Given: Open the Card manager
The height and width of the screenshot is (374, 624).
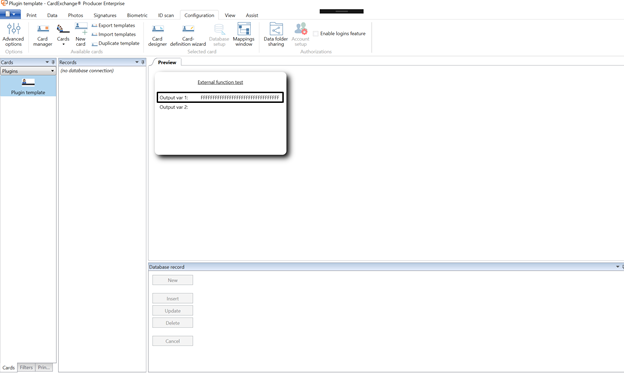Looking at the screenshot, I should pos(43,35).
